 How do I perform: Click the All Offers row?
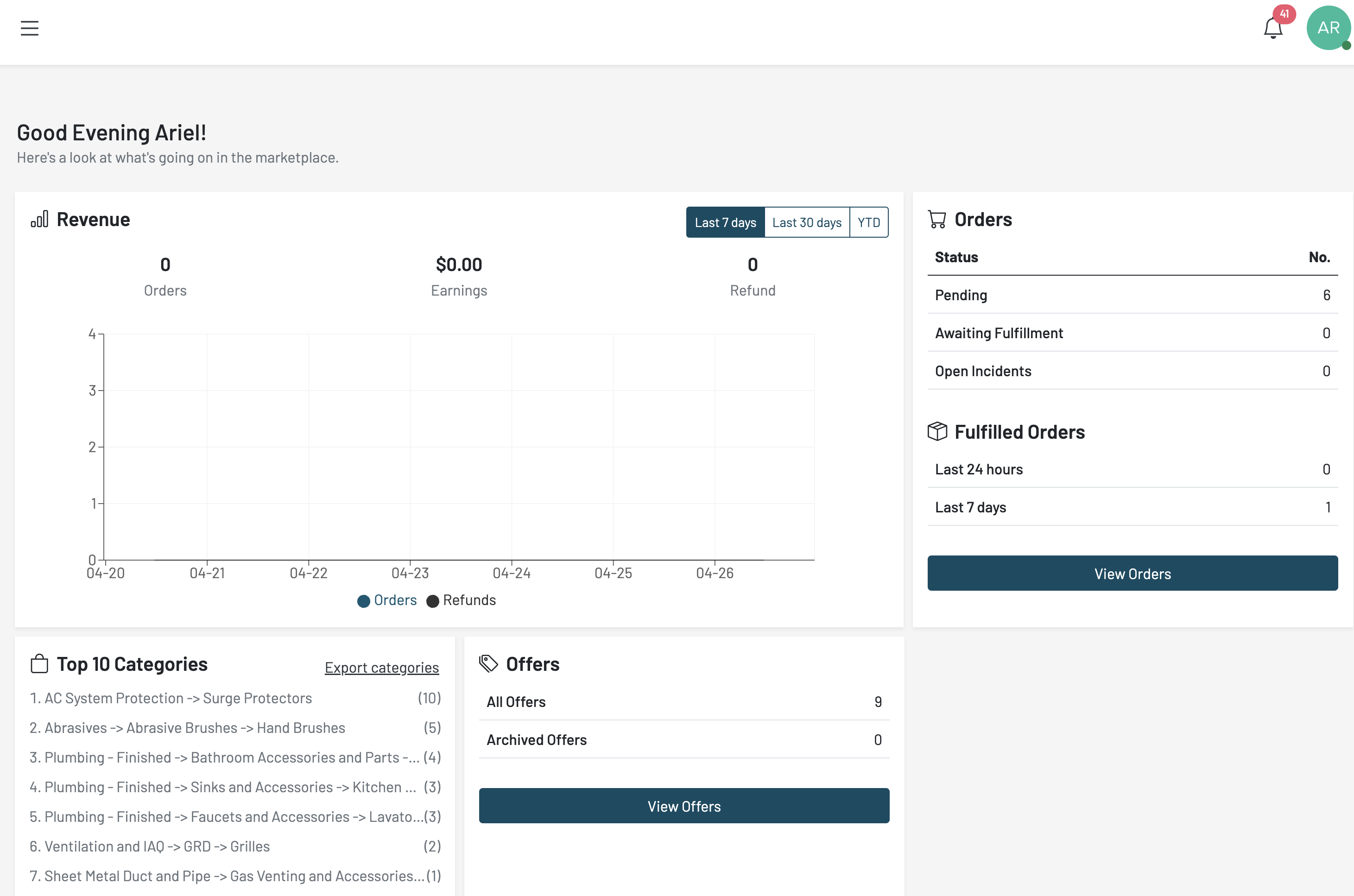[683, 702]
